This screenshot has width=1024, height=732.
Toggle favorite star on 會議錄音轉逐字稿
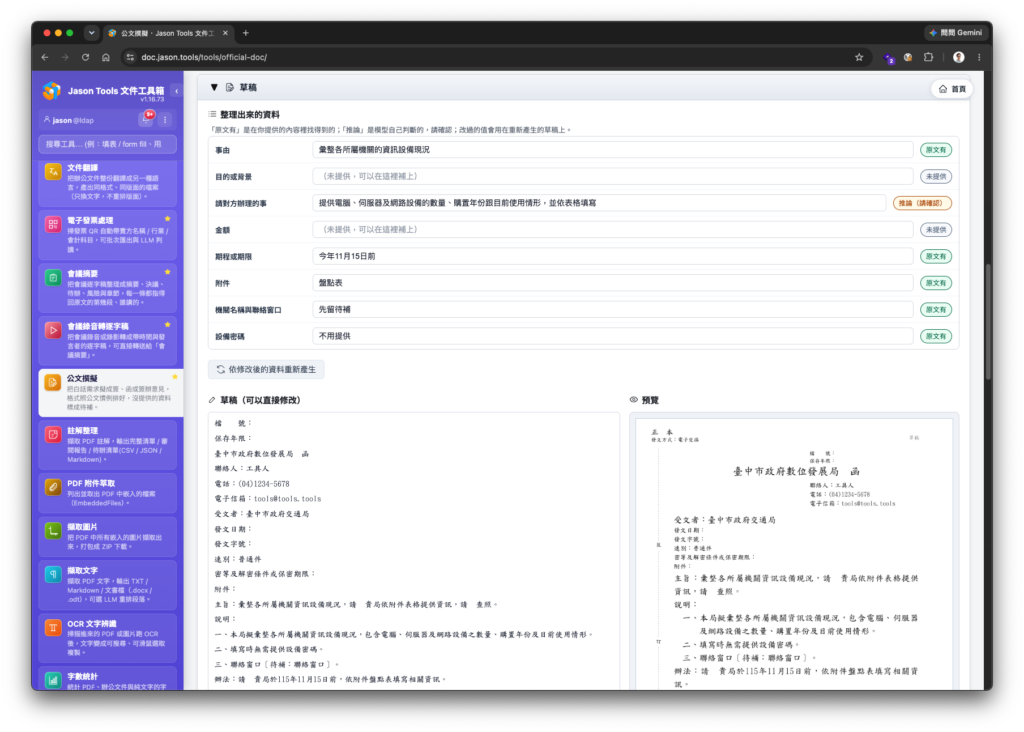(x=168, y=325)
